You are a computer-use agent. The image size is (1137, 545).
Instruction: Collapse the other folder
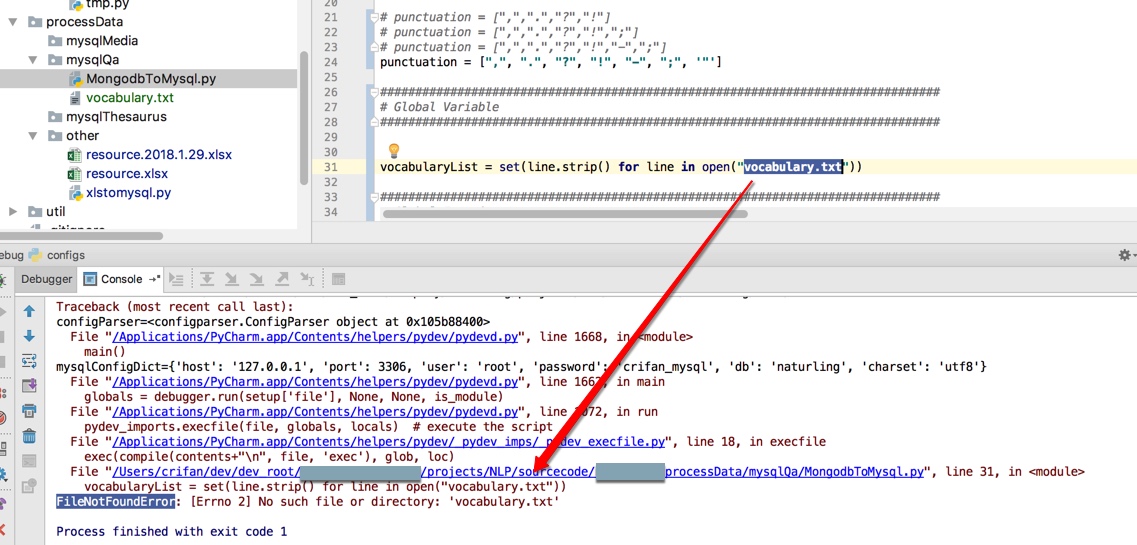tap(33, 136)
